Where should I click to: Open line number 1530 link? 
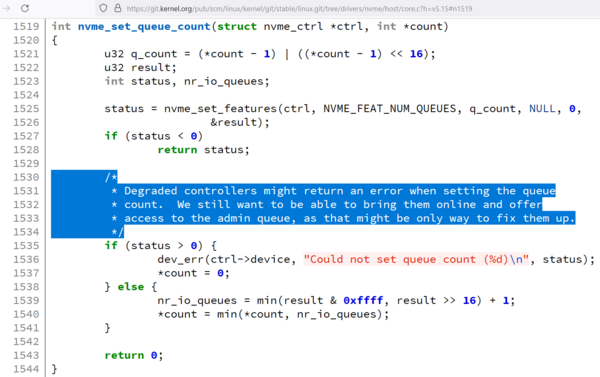coord(26,177)
